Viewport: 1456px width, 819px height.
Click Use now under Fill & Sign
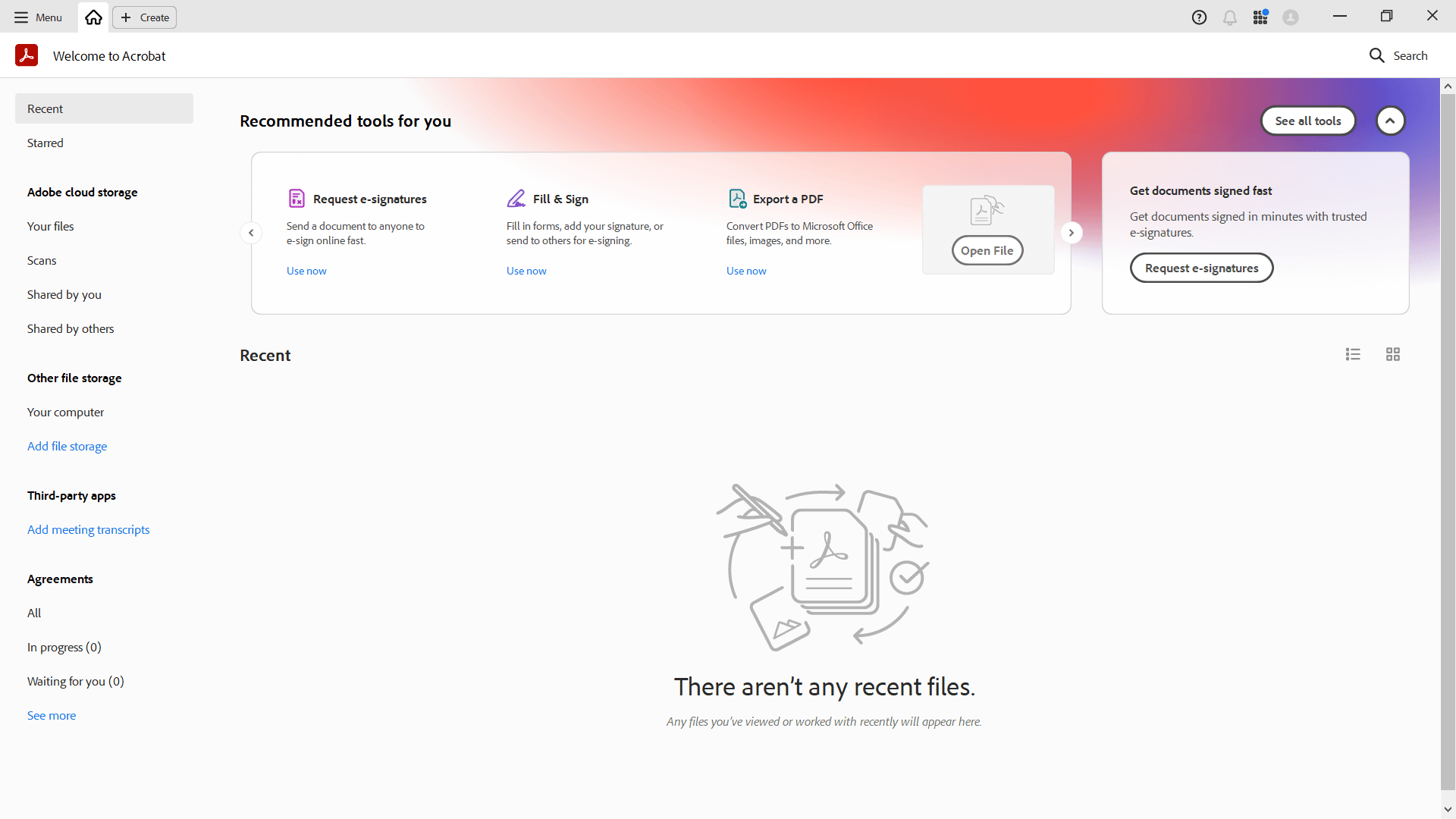(526, 271)
